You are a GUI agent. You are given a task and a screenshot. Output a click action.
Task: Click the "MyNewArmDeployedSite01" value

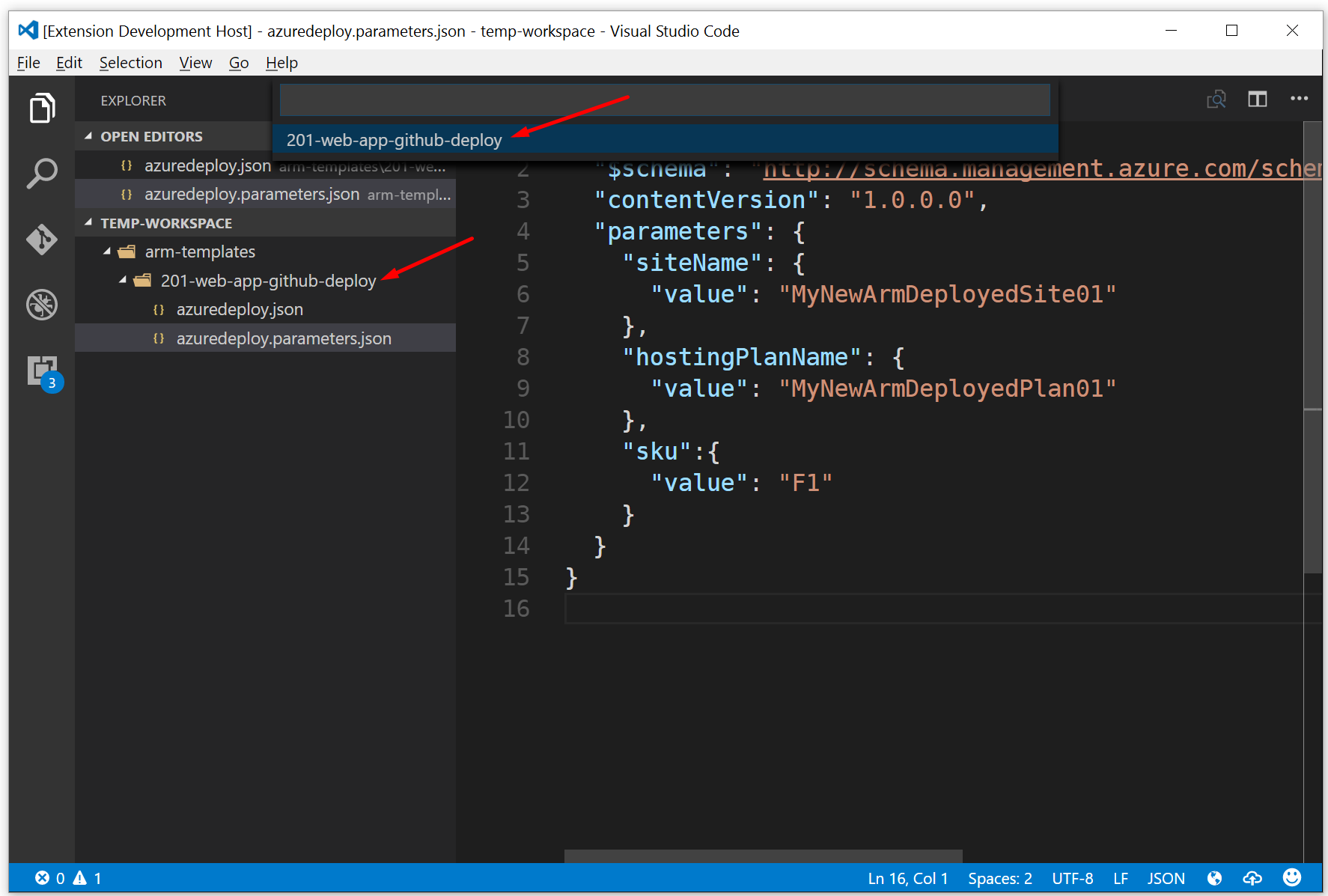click(x=947, y=294)
